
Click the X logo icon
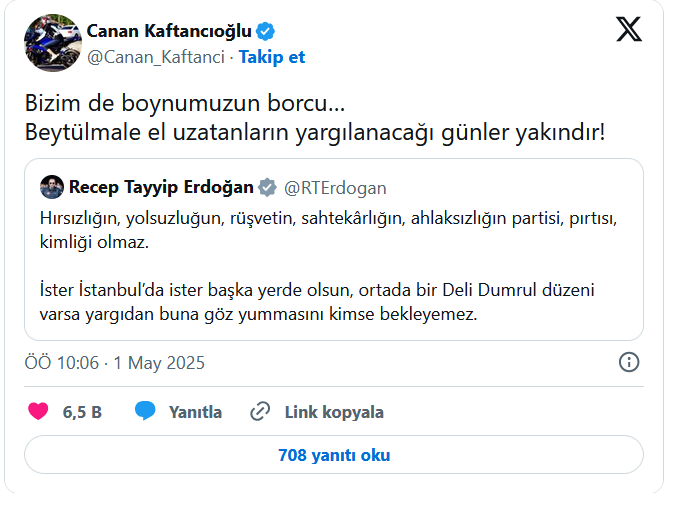pos(629,30)
